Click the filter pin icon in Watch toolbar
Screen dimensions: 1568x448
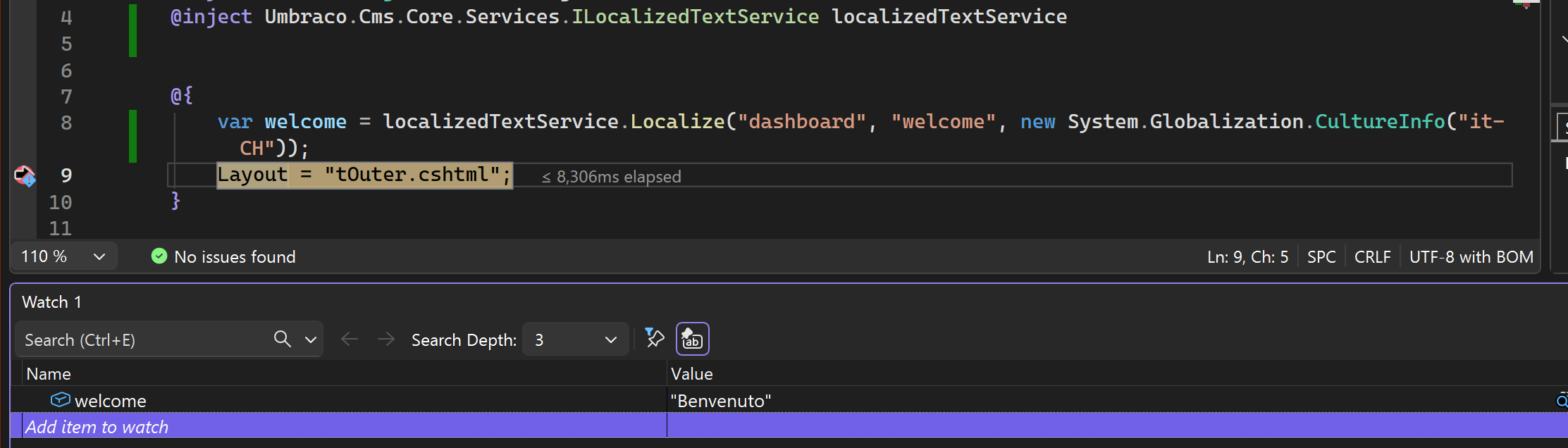point(655,339)
